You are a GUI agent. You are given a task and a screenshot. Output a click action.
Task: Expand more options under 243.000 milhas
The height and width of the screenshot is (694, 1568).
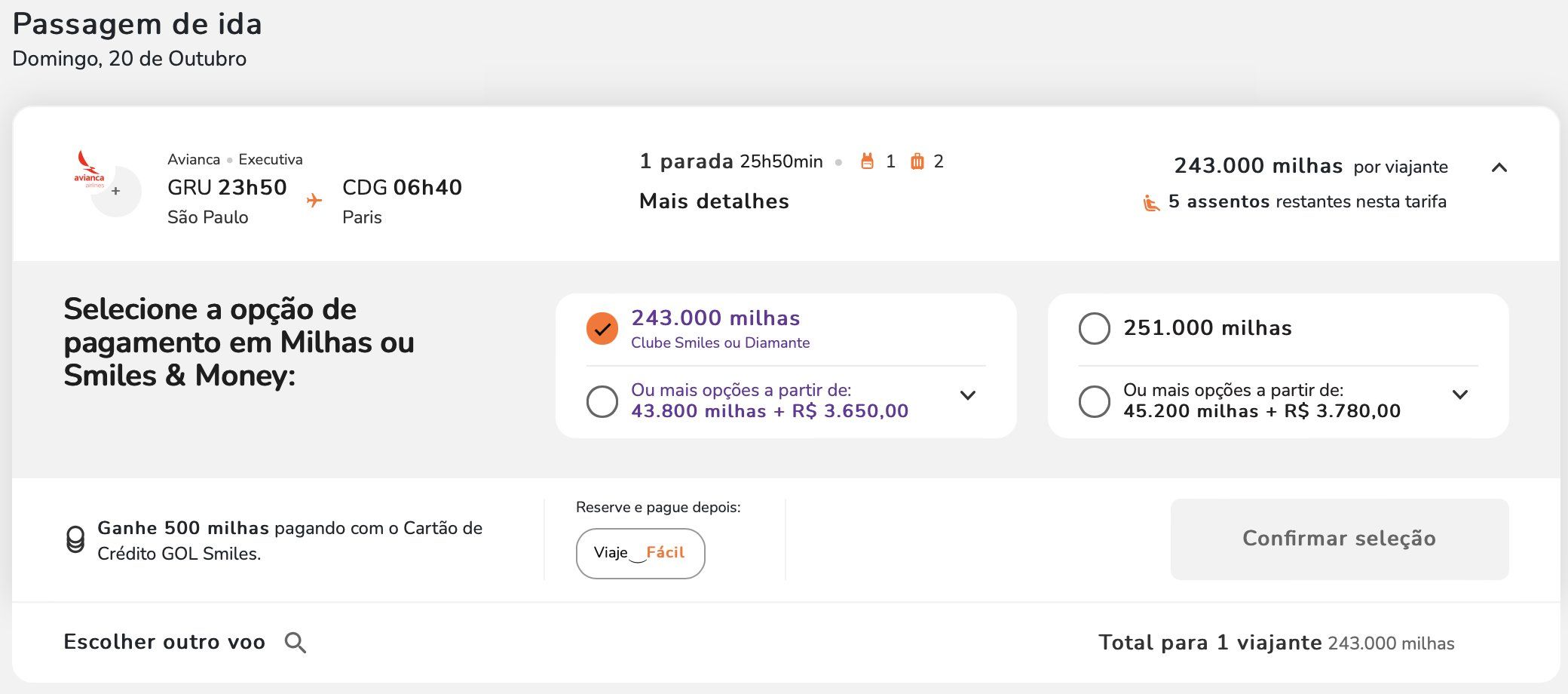click(x=968, y=395)
